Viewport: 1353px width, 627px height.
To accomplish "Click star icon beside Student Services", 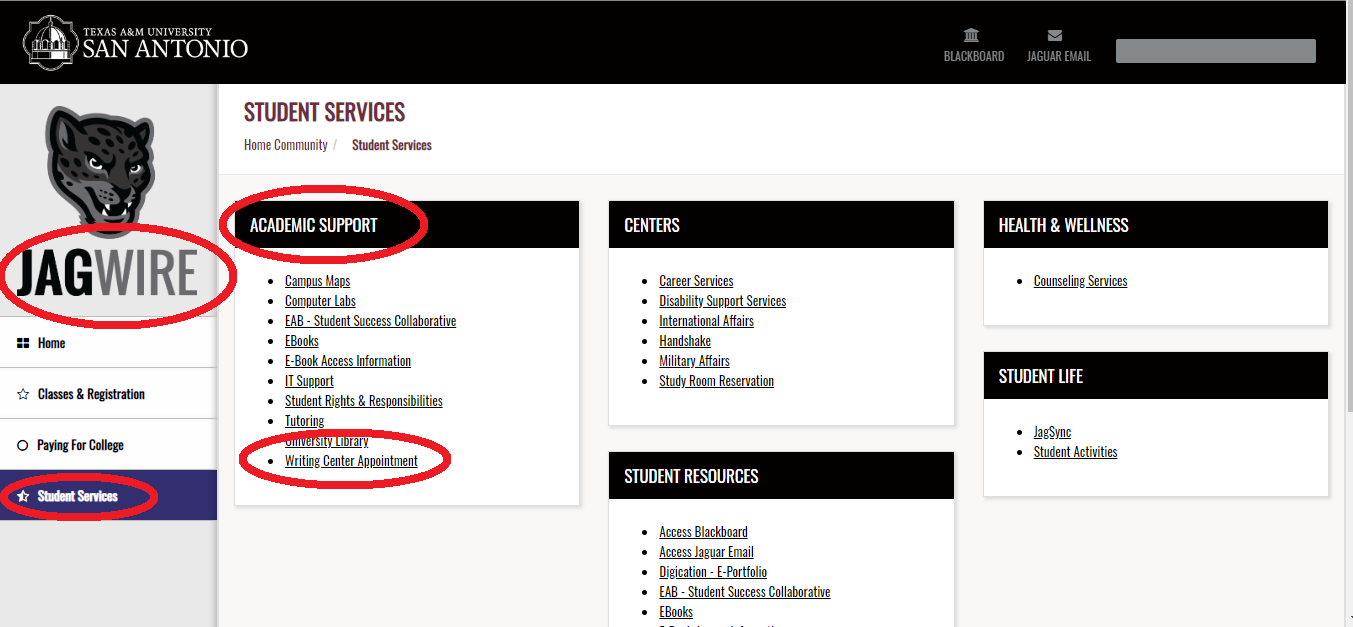I will coord(23,496).
